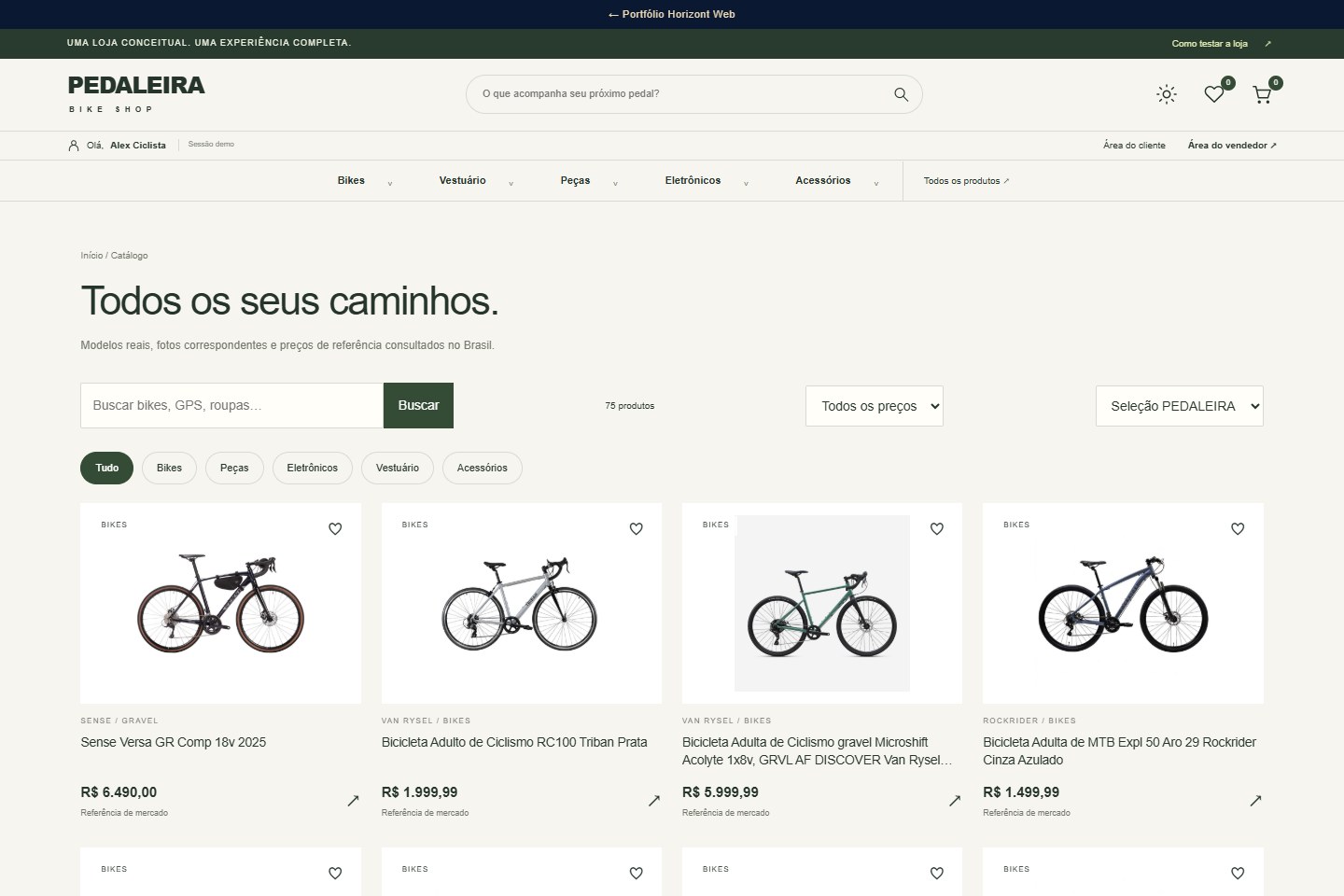Open Todos os produtos link
The image size is (1344, 896).
(x=966, y=181)
